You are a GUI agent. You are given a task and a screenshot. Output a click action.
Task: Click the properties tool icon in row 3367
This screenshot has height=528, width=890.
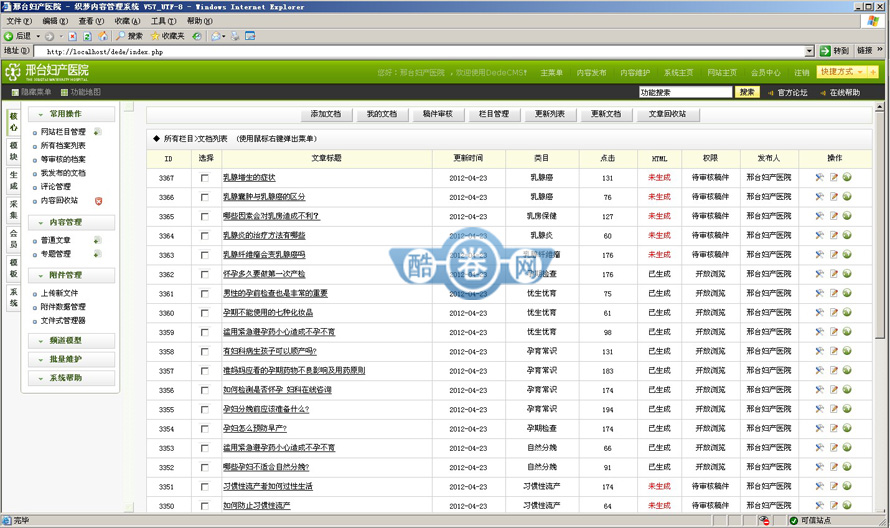click(x=820, y=177)
